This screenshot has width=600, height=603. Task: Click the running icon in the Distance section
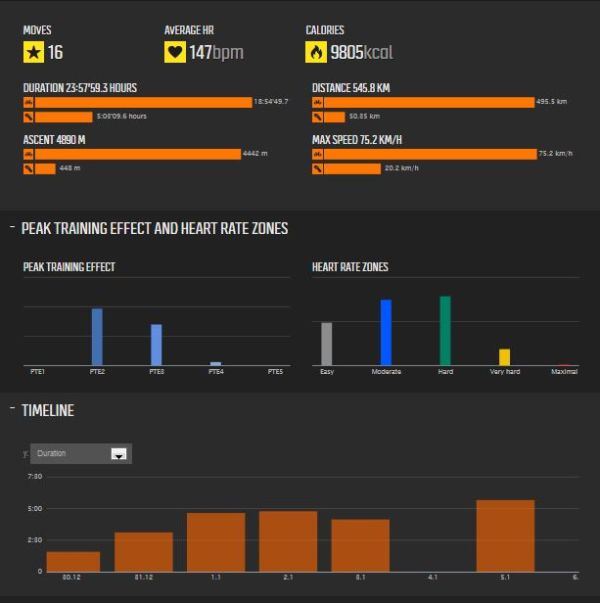317,117
